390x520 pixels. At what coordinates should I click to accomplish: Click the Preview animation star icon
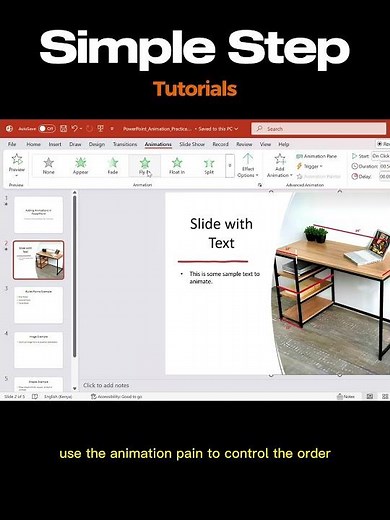pyautogui.click(x=17, y=159)
